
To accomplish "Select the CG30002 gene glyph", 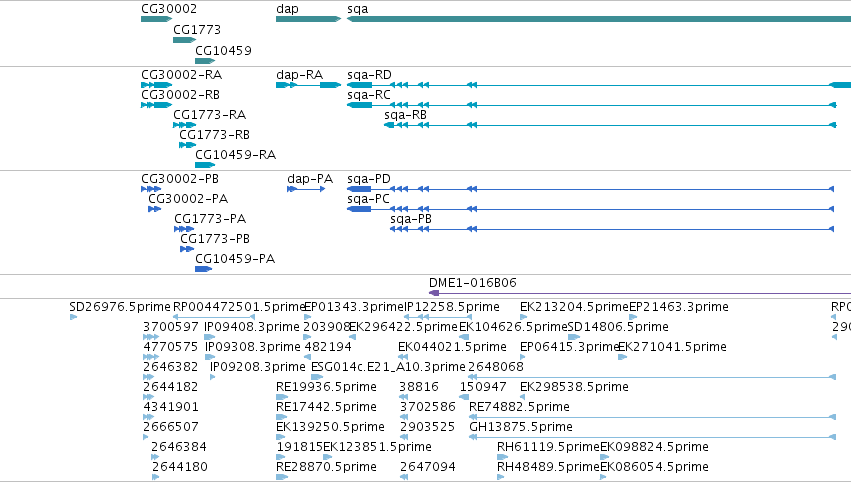I will coord(156,19).
